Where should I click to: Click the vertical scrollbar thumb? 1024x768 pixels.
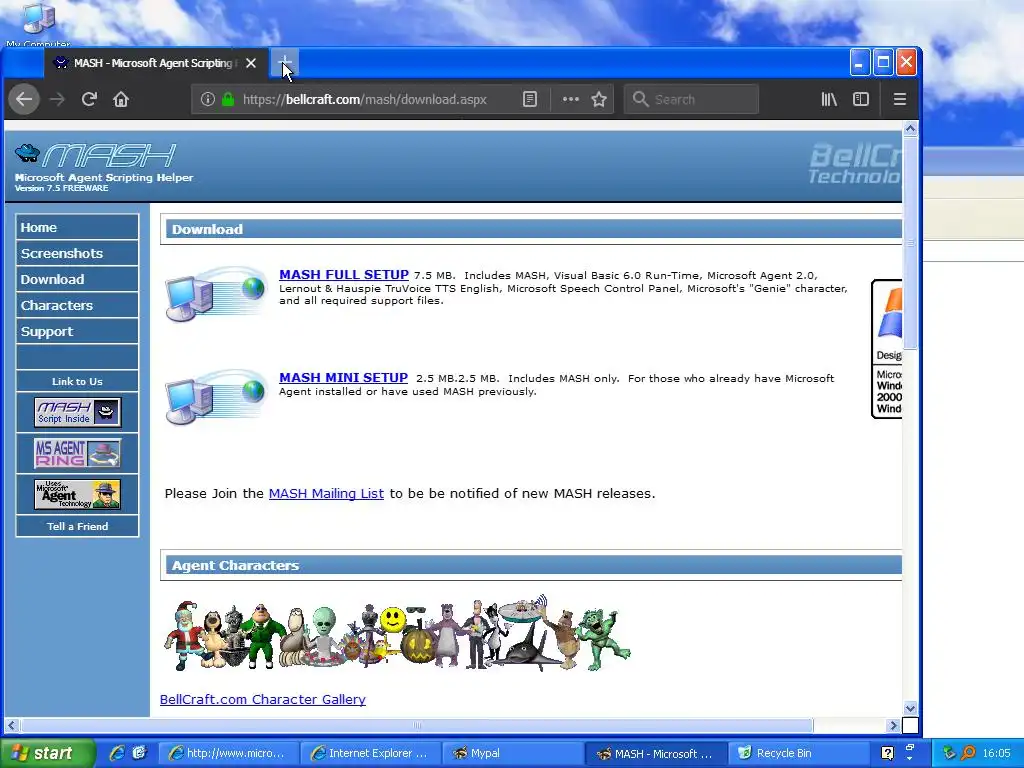pos(910,243)
